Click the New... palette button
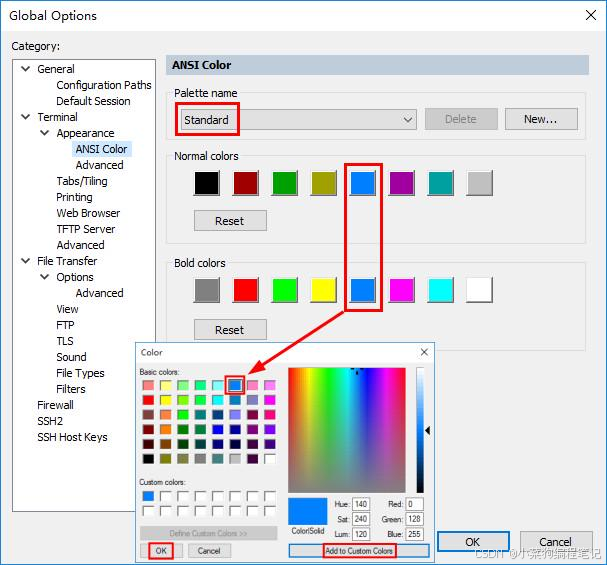 [541, 119]
